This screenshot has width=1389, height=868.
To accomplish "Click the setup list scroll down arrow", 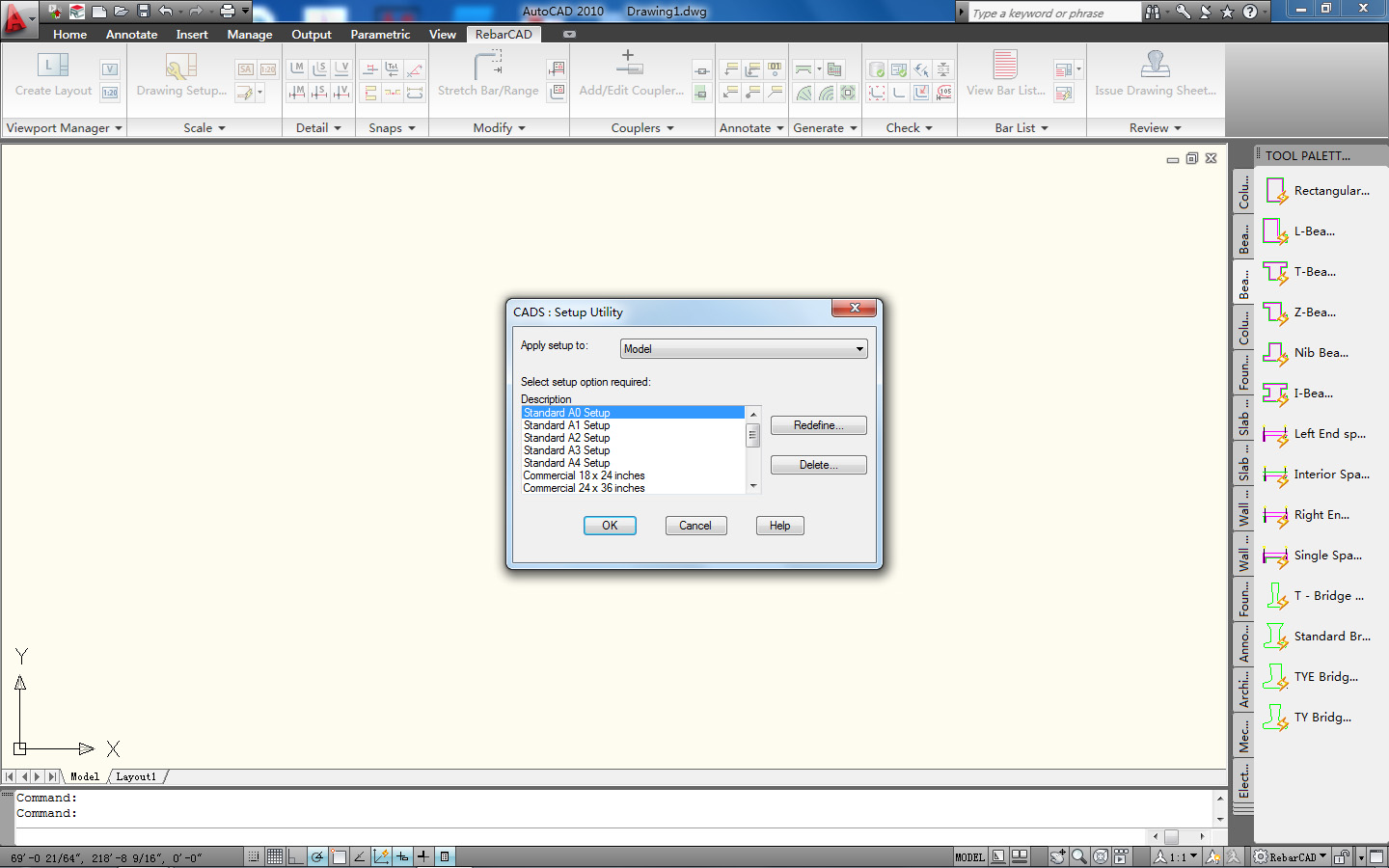I will (753, 486).
